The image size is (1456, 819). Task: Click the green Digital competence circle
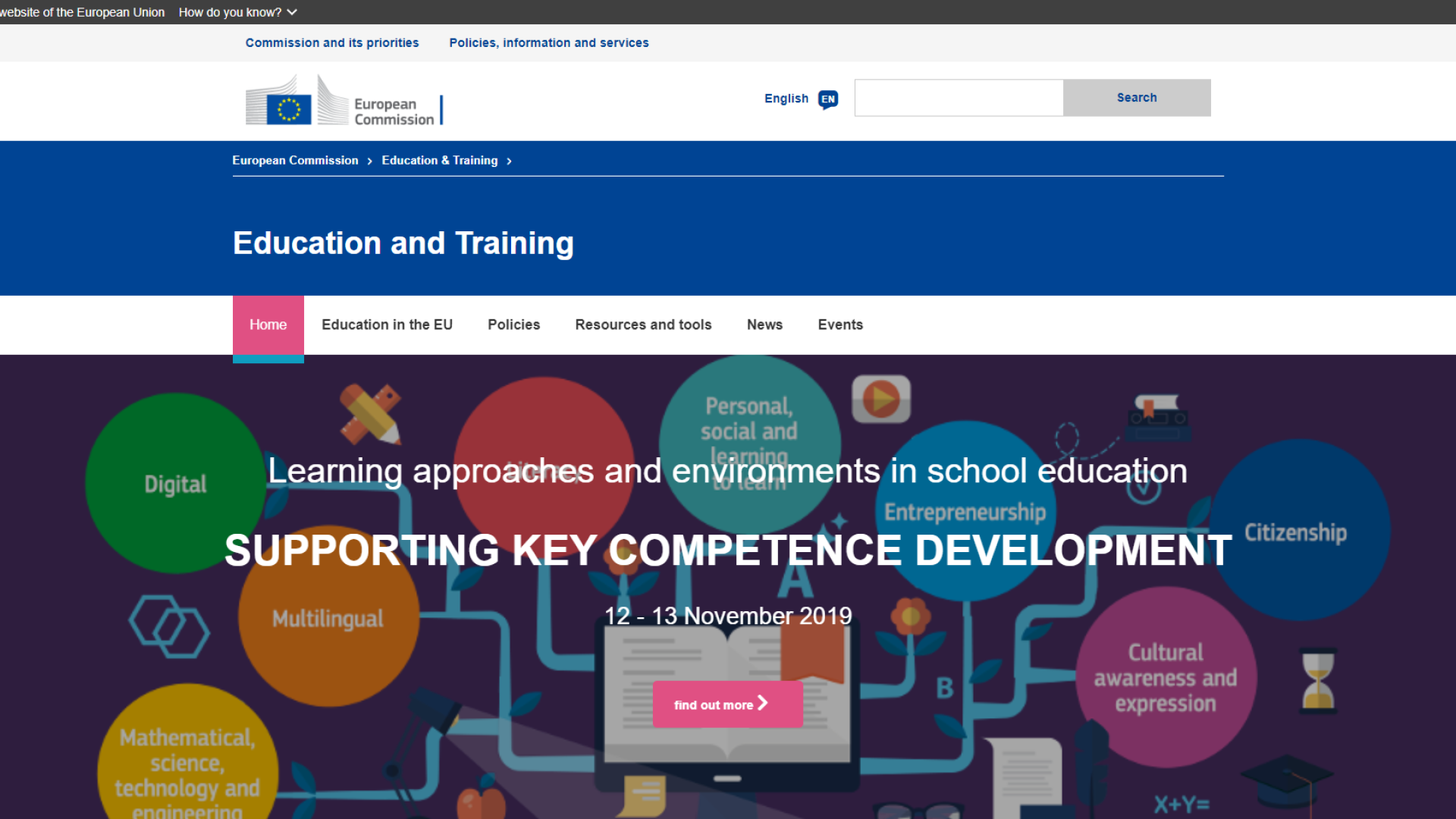click(175, 483)
